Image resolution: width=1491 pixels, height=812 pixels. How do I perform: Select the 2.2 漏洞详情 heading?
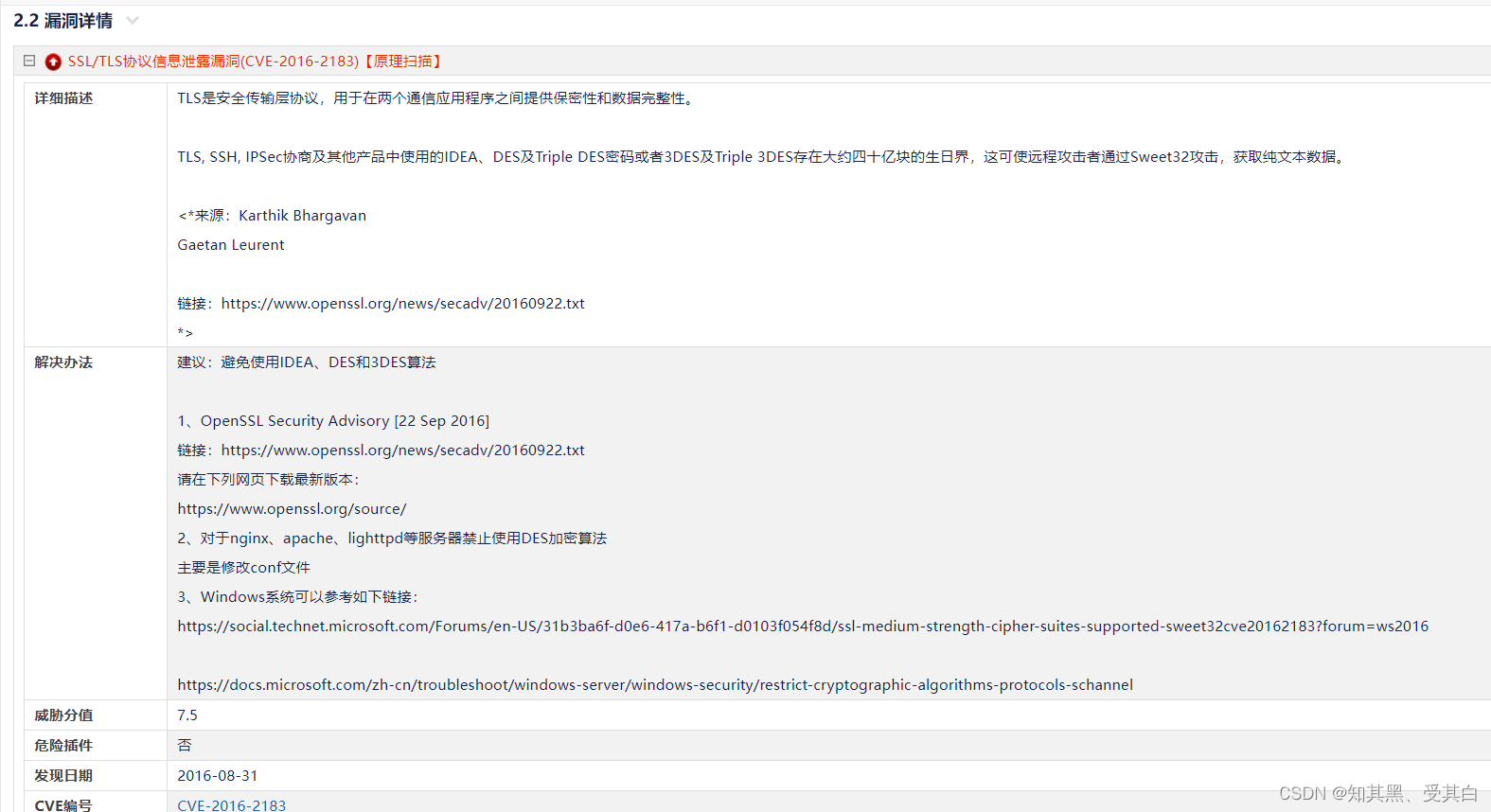pos(62,21)
